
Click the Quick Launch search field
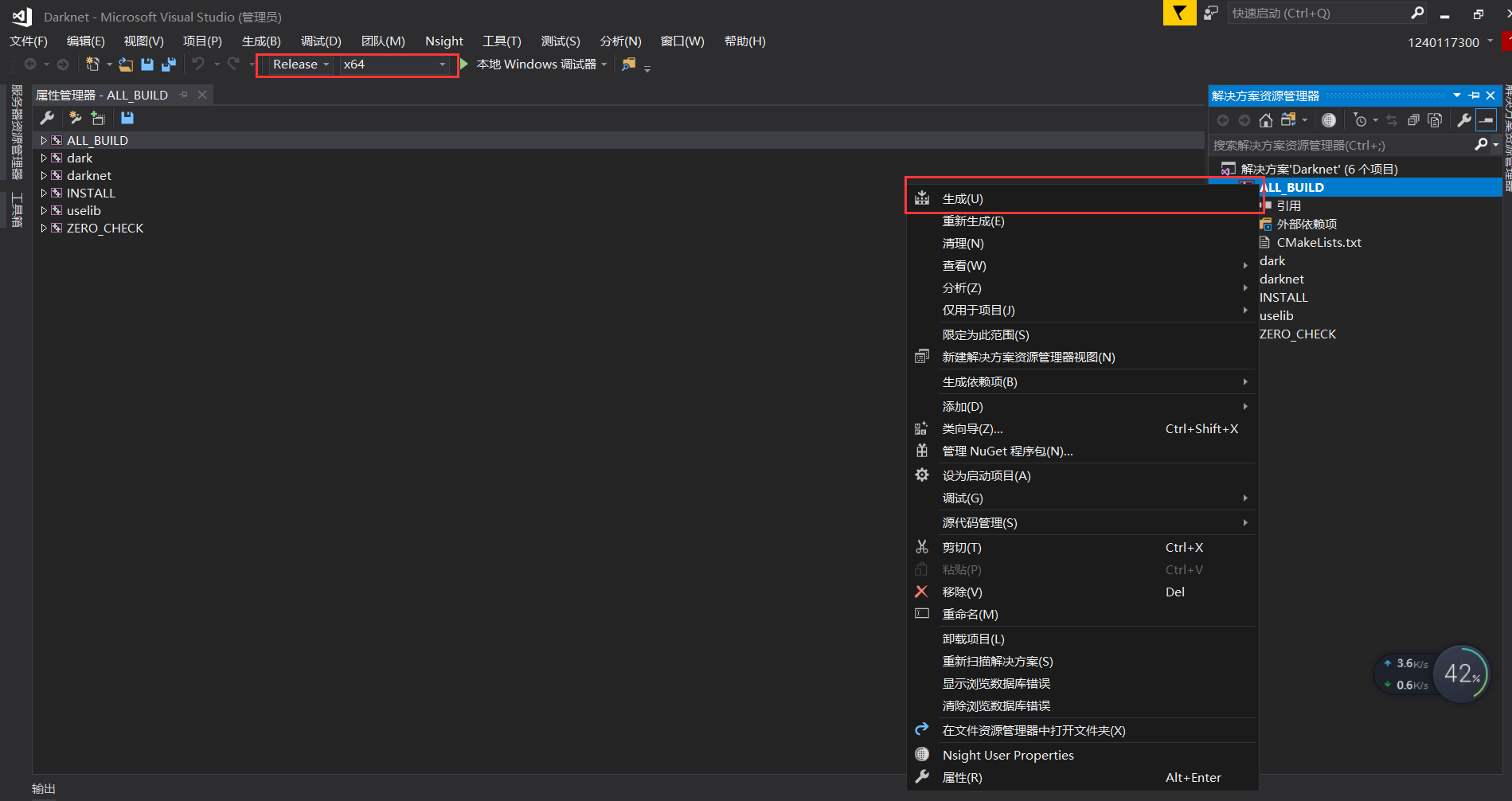pyautogui.click(x=1319, y=13)
